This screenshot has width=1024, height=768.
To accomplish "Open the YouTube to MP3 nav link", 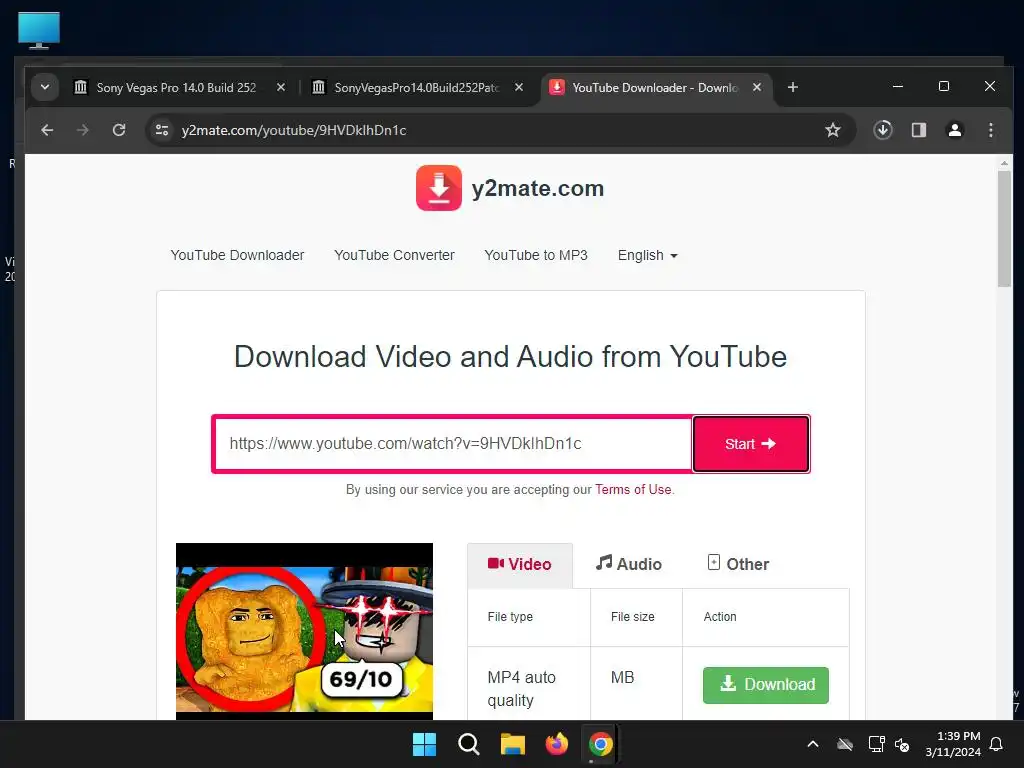I will point(536,255).
